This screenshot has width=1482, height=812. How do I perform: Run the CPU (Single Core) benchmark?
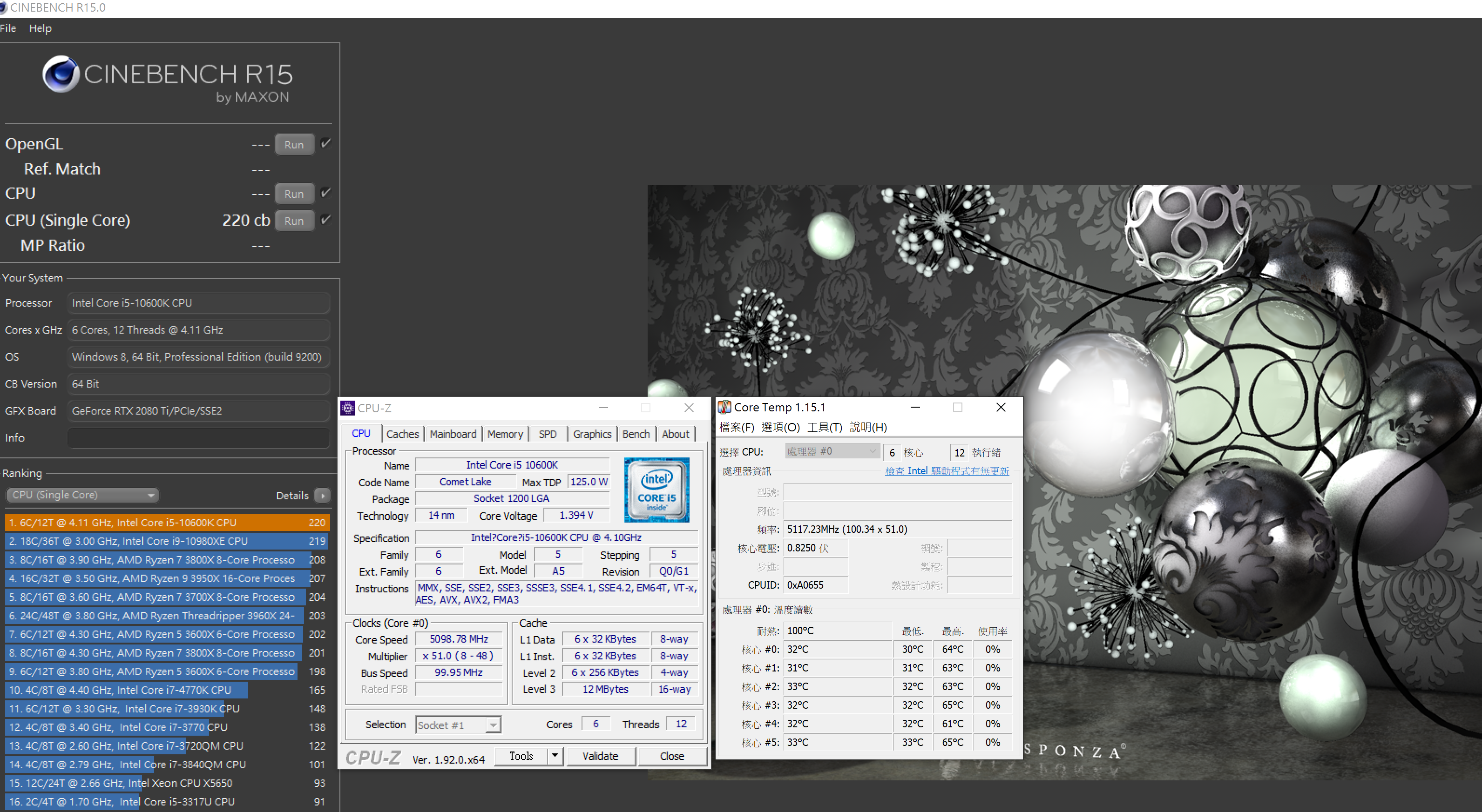[294, 221]
